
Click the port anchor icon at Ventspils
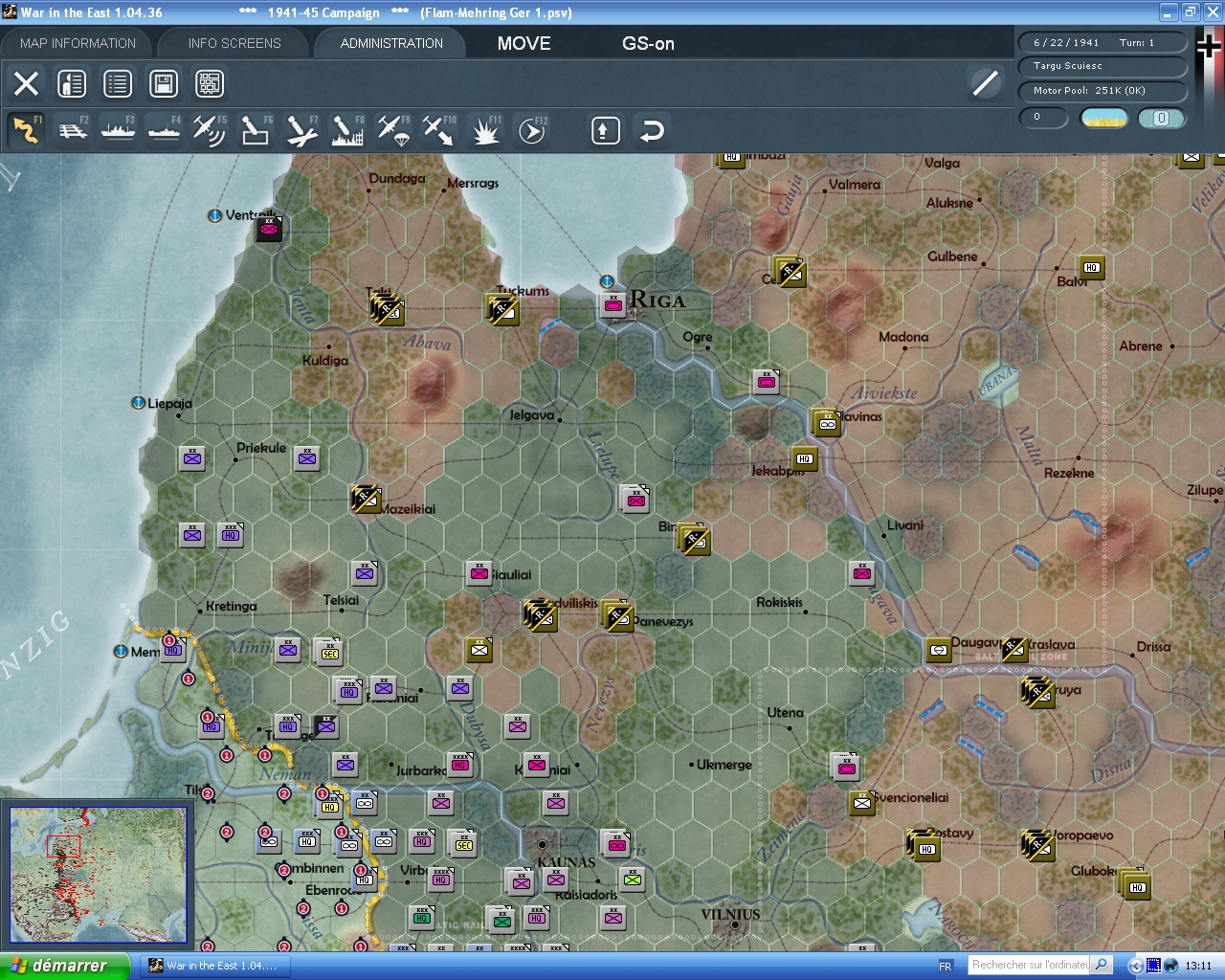pos(214,215)
